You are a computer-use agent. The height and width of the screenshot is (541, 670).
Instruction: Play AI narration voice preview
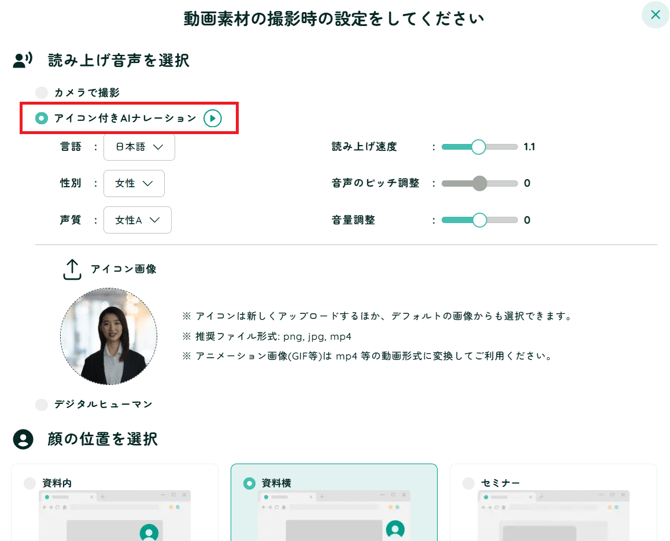(212, 118)
